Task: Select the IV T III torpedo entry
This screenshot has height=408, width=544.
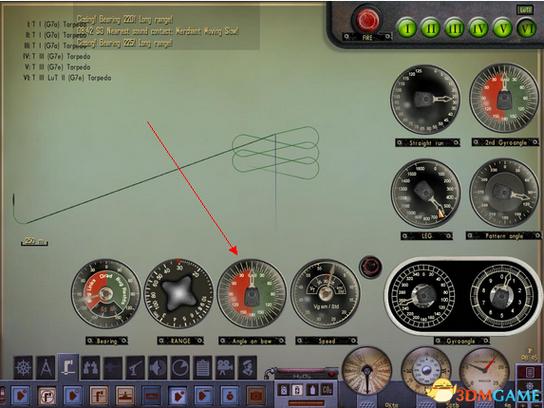Action: click(57, 56)
